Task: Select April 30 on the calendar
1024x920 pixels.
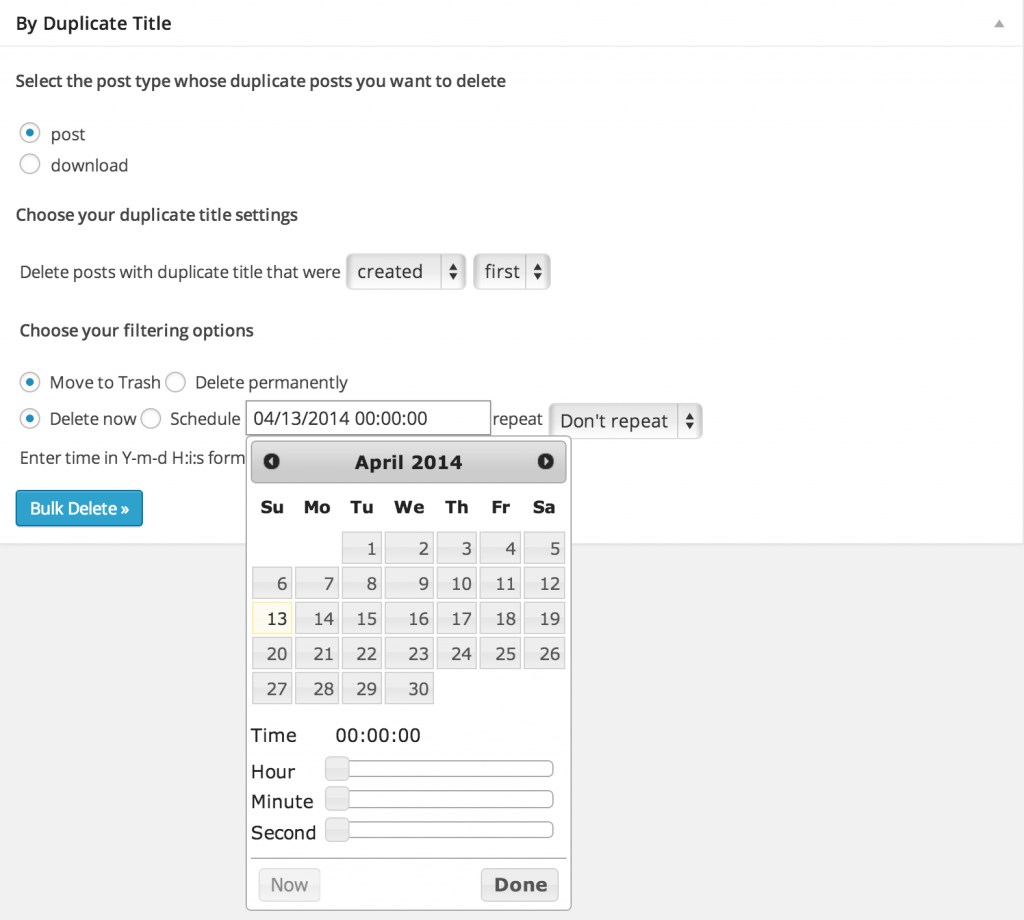Action: [408, 688]
